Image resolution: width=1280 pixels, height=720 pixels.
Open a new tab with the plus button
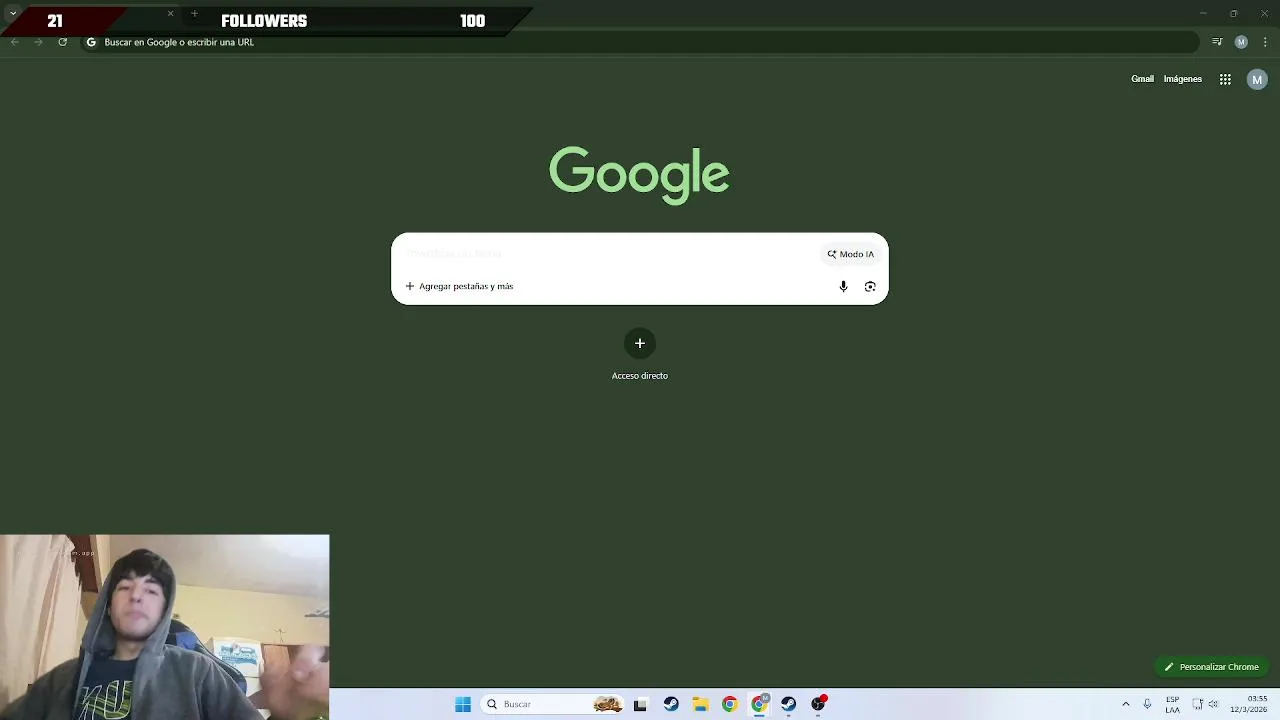[x=194, y=14]
